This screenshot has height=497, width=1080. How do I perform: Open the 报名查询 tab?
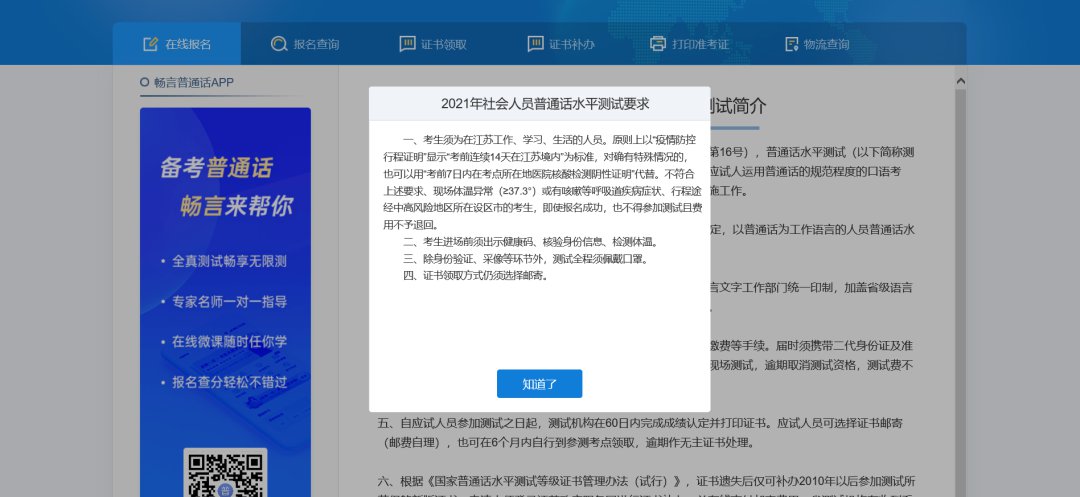[x=316, y=44]
